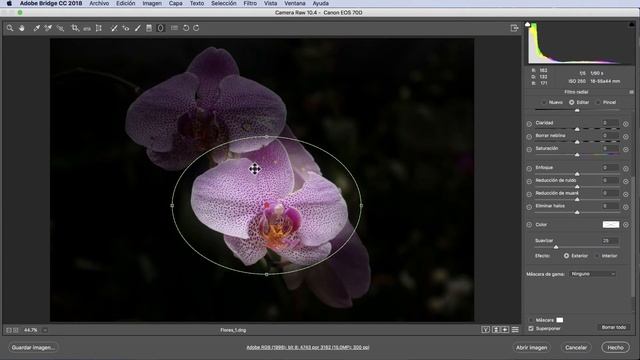Click Guardar imagen button
This screenshot has height=360, width=640.
pos(33,348)
